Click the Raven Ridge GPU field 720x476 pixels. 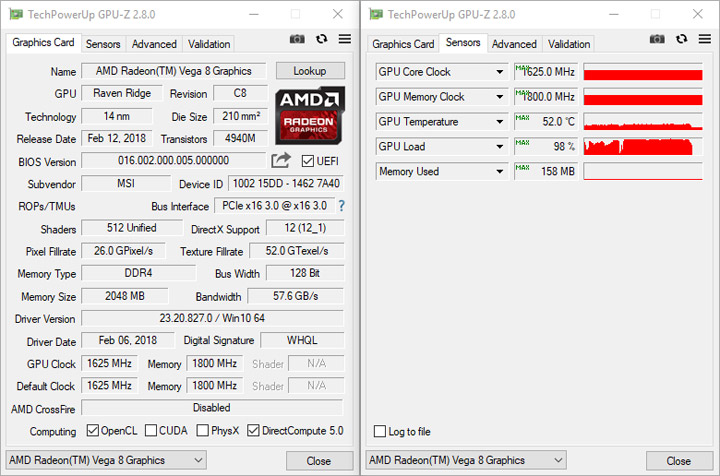point(122,93)
